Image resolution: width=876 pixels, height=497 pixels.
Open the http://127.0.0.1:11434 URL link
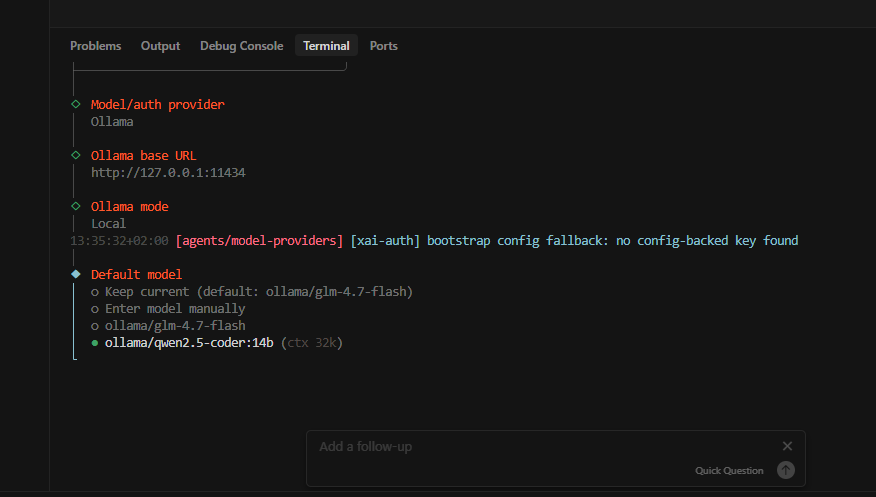point(168,172)
